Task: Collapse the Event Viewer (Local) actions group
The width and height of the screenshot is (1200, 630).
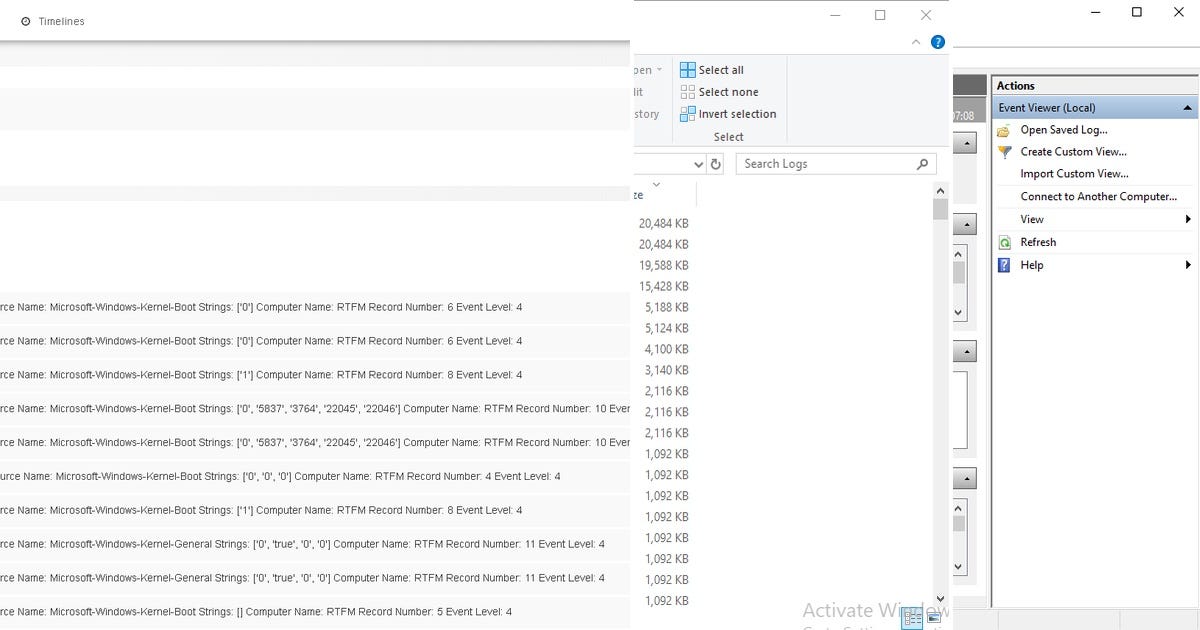Action: [x=1187, y=108]
